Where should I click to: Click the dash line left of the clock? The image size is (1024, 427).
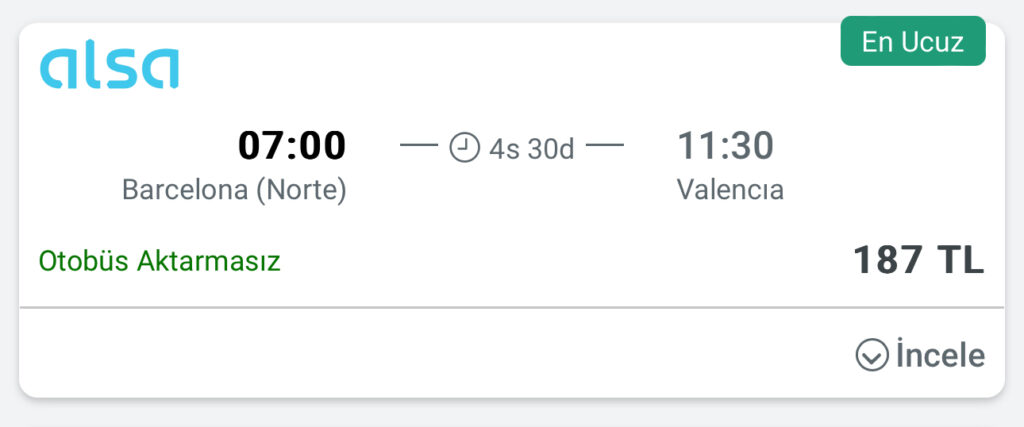tap(419, 147)
